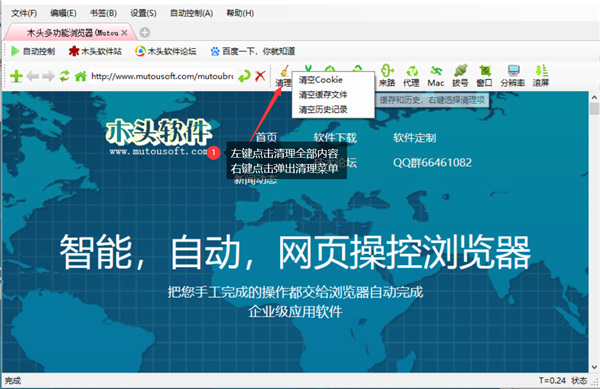Screen dimensions: 600x389
Task: Go to home page with house icon
Action: pos(80,76)
